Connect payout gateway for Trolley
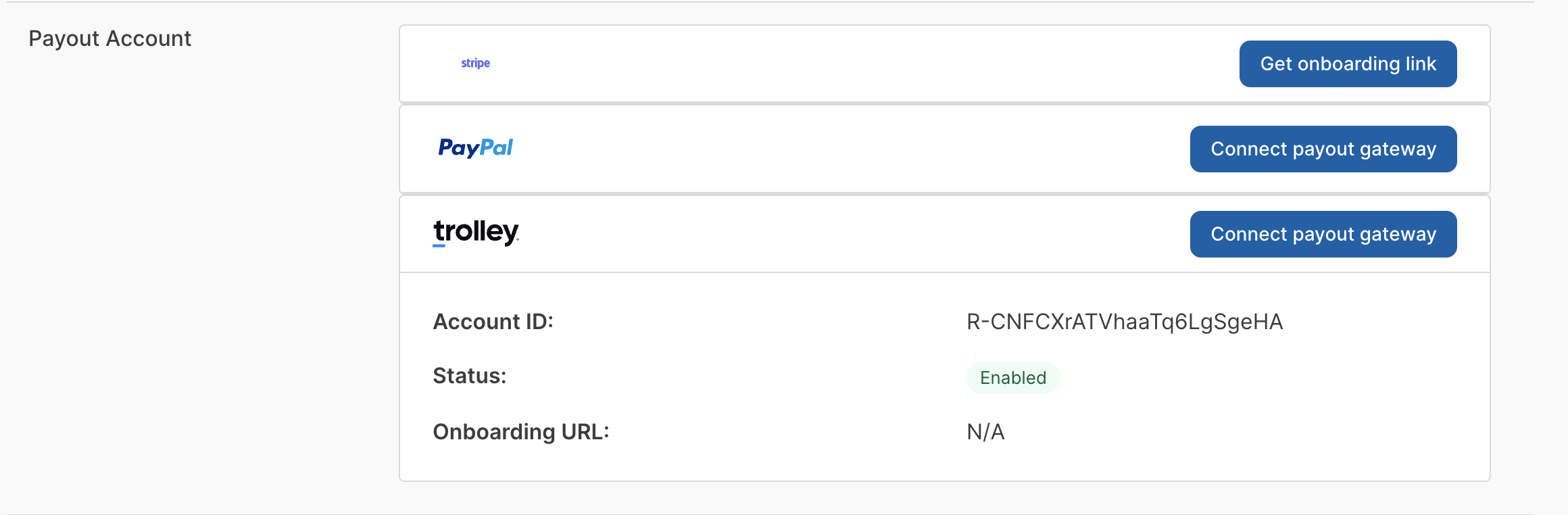Viewport: 1568px width, 515px height. coord(1323,234)
